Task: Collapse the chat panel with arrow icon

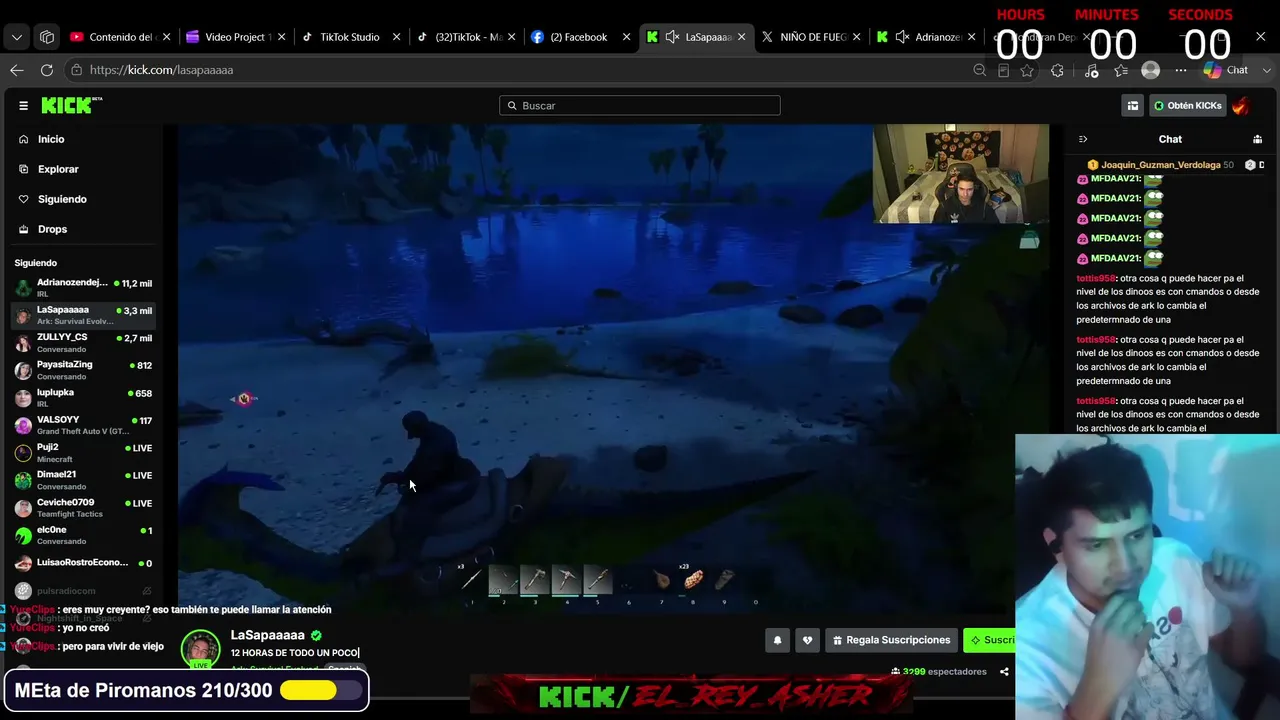Action: point(1082,139)
